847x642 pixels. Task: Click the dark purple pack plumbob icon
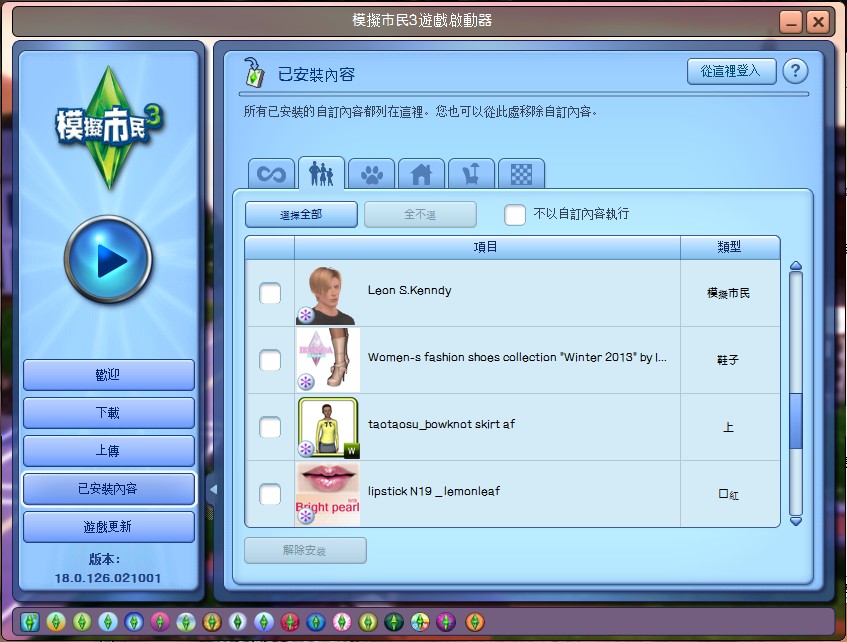[446, 622]
